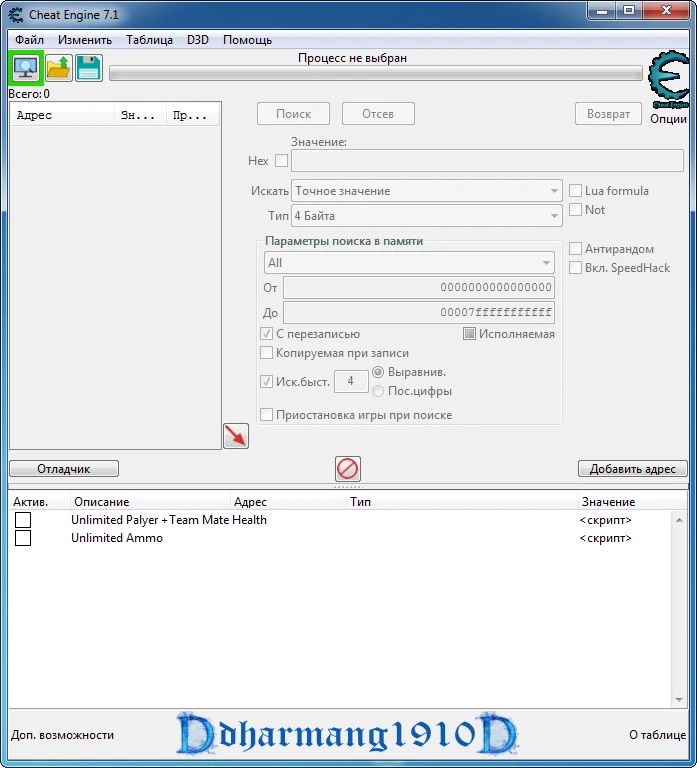Copy selected addresses using the red arrow
Viewport: 697px width, 768px height.
(x=236, y=436)
